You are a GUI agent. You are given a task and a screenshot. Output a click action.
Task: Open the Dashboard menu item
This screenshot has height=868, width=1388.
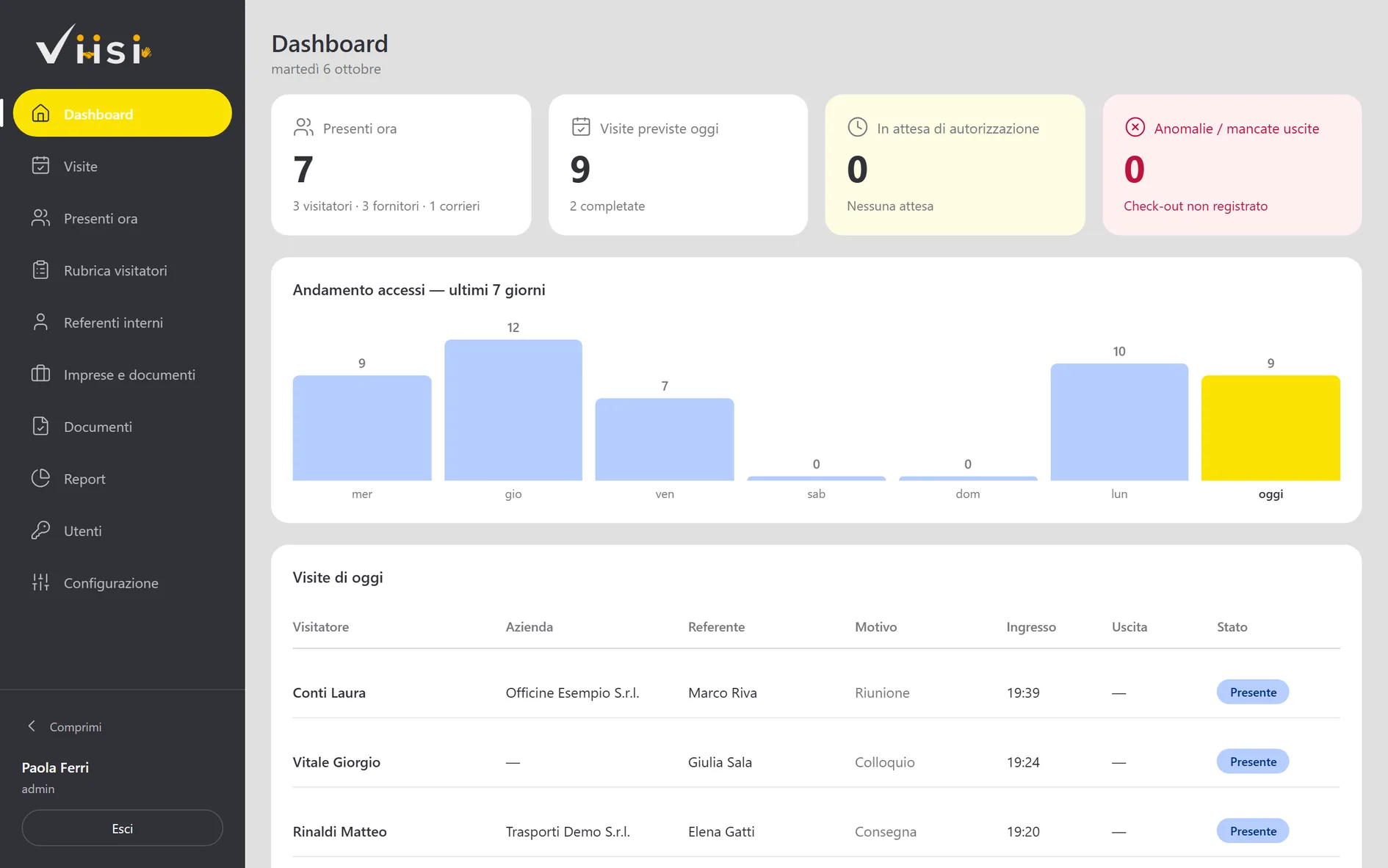pyautogui.click(x=123, y=113)
